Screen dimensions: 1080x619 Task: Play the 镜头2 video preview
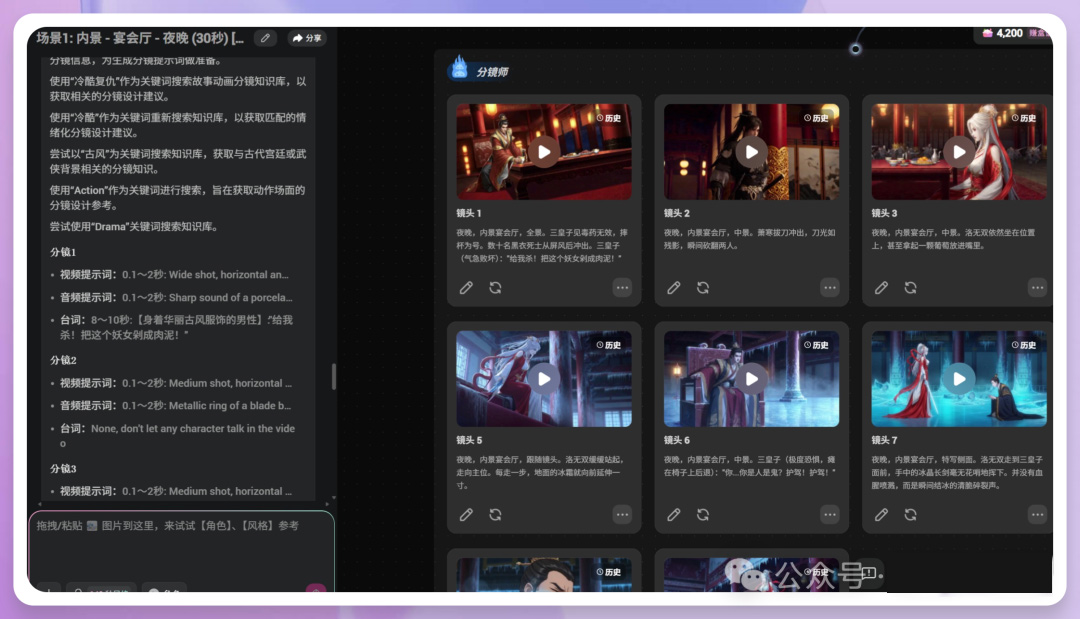[x=751, y=152]
